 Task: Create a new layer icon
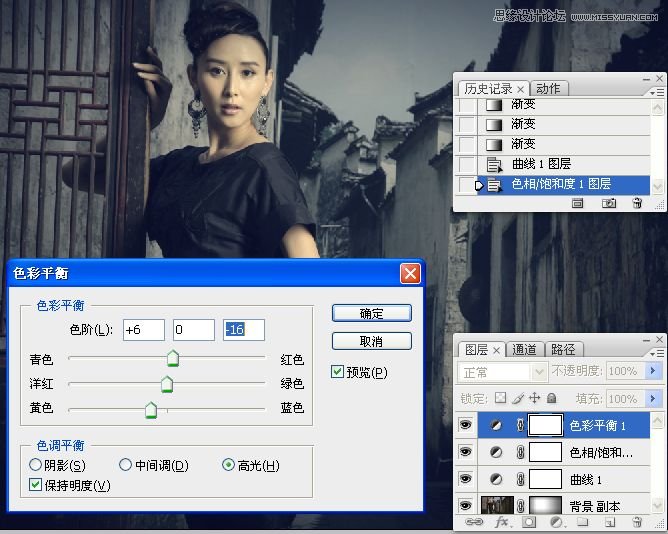click(610, 522)
